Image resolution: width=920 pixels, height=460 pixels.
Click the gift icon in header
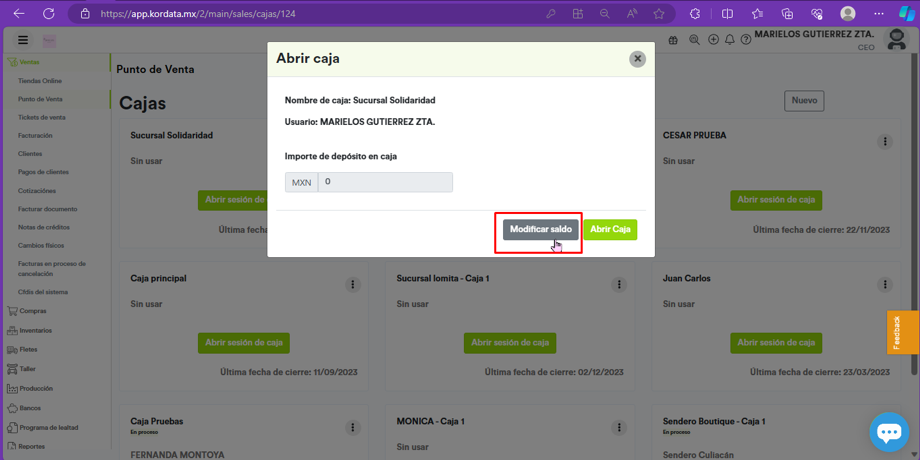(x=673, y=40)
